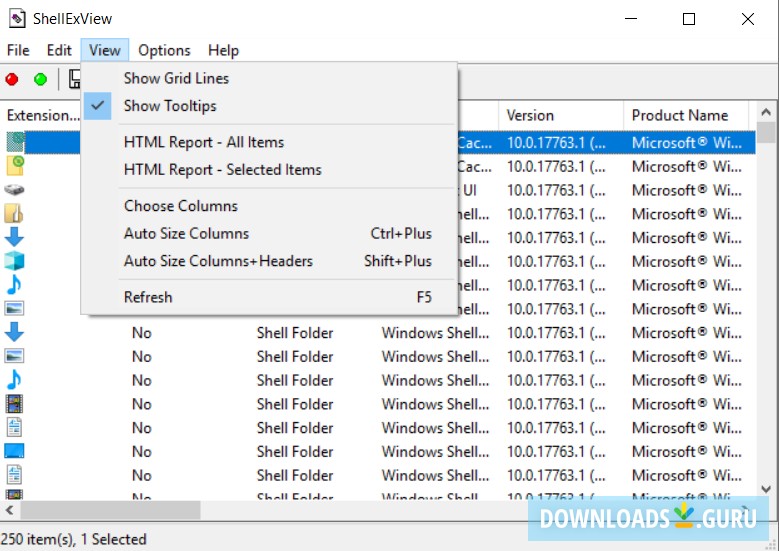Expand the Help menu
Image resolution: width=779 pixels, height=551 pixels.
click(x=223, y=50)
